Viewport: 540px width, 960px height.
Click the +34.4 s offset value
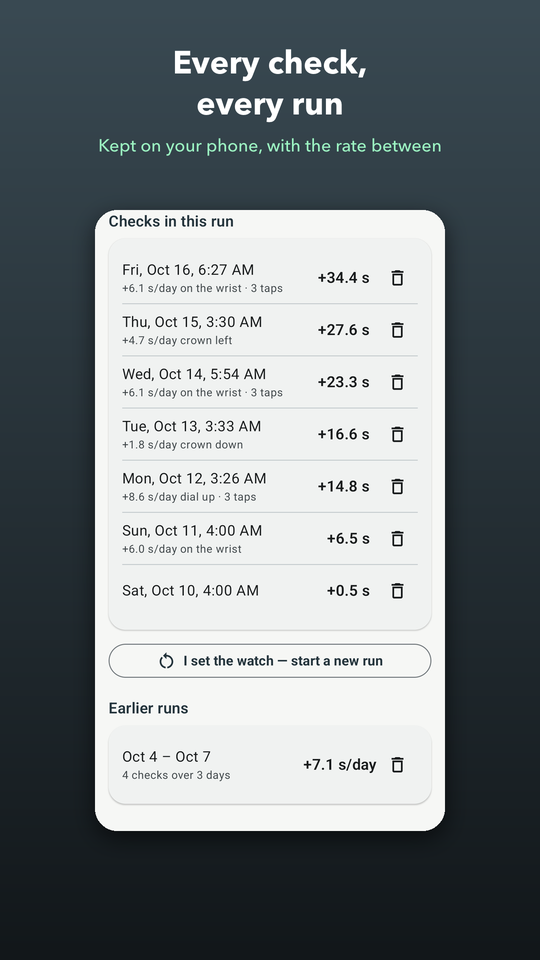pos(343,278)
